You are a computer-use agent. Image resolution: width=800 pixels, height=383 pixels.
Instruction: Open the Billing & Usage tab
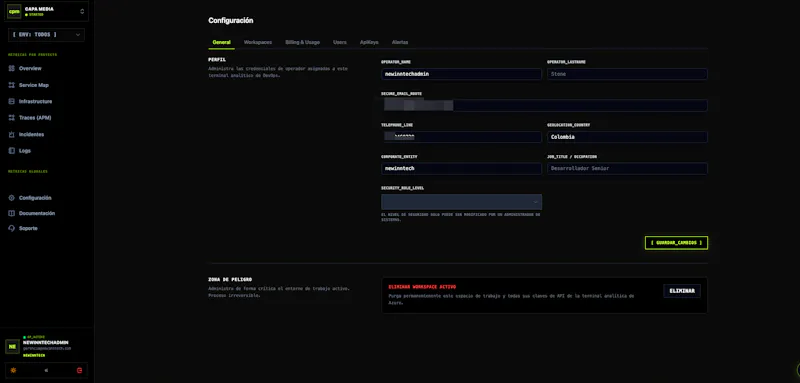point(303,42)
